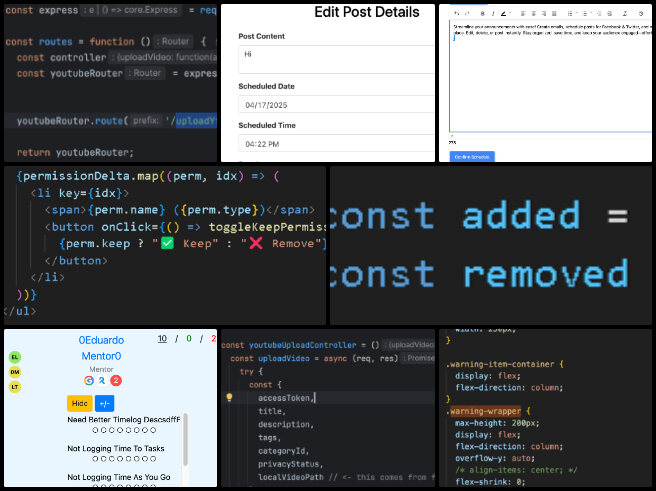This screenshot has height=491, width=656.
Task: Click the return youtubeRouter line
Action: coord(75,153)
